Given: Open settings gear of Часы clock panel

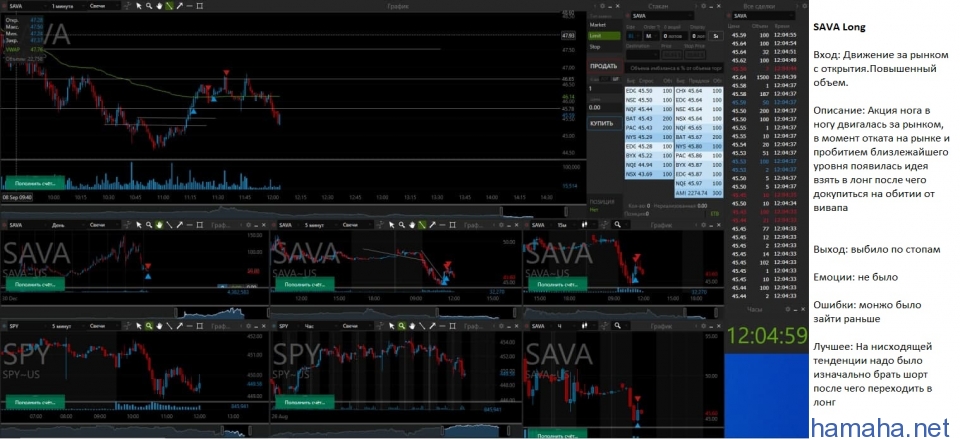Looking at the screenshot, I should (x=788, y=310).
